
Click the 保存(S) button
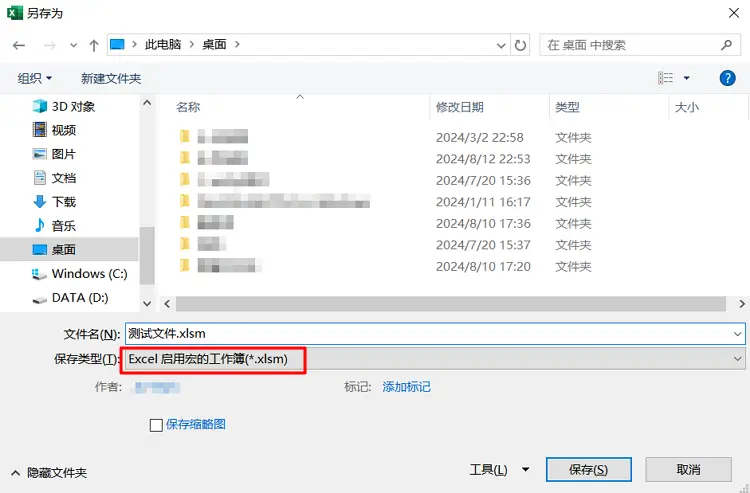[588, 470]
